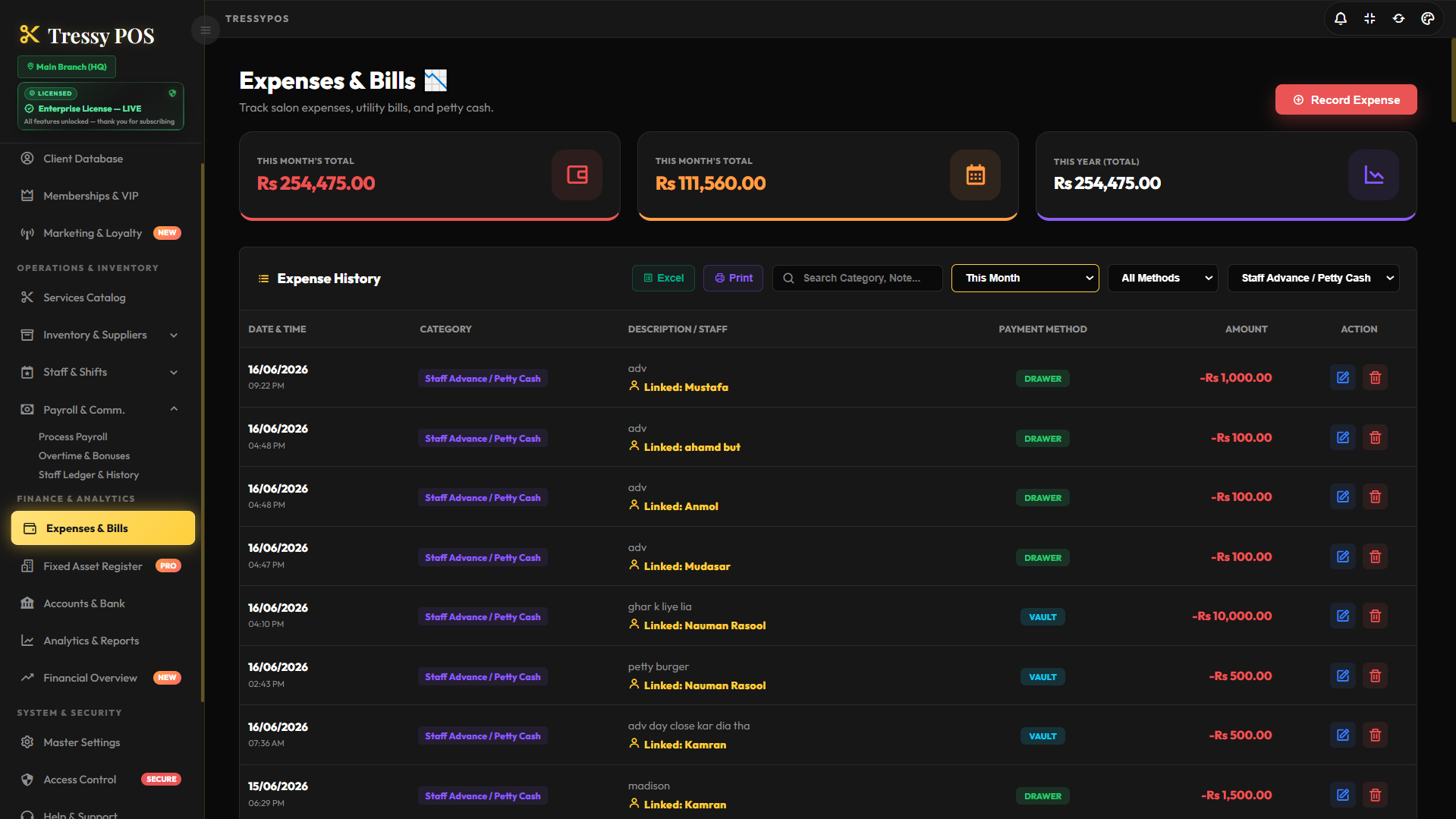
Task: Focus the Search Category, Note field
Action: click(857, 278)
